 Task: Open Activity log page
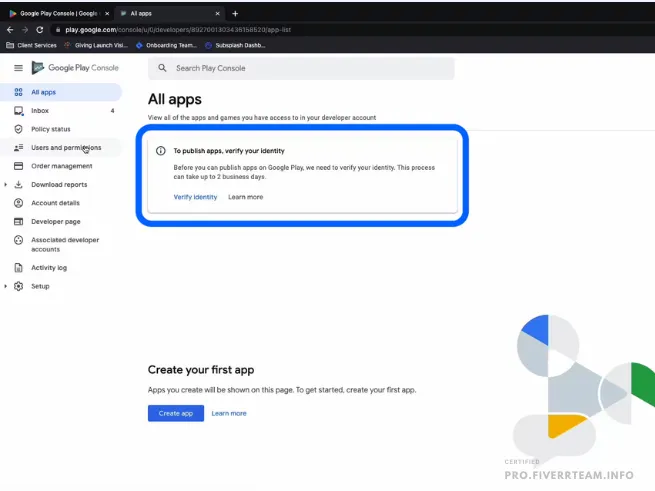point(61,267)
